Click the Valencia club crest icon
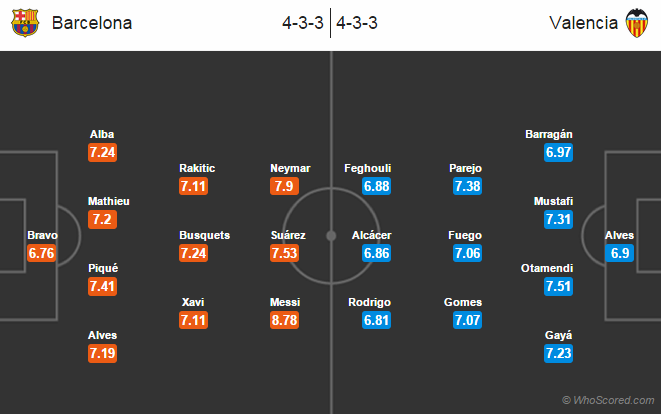661x414 pixels. click(637, 23)
